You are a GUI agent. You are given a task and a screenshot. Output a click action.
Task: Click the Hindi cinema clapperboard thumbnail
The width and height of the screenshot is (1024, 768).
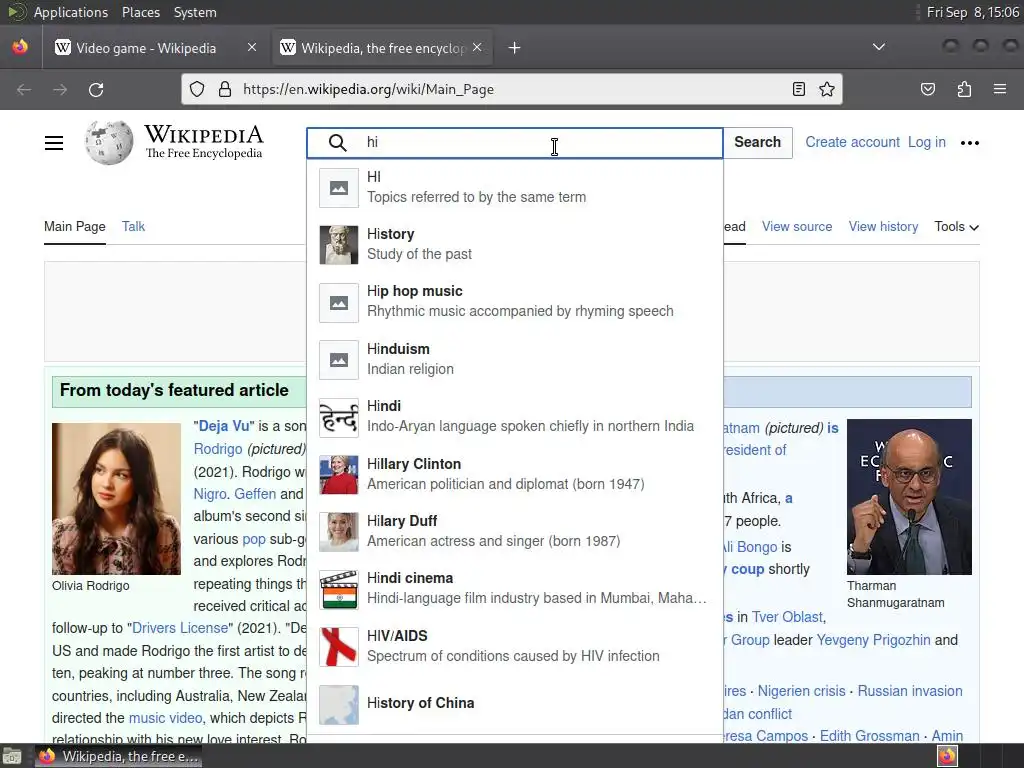click(x=339, y=590)
